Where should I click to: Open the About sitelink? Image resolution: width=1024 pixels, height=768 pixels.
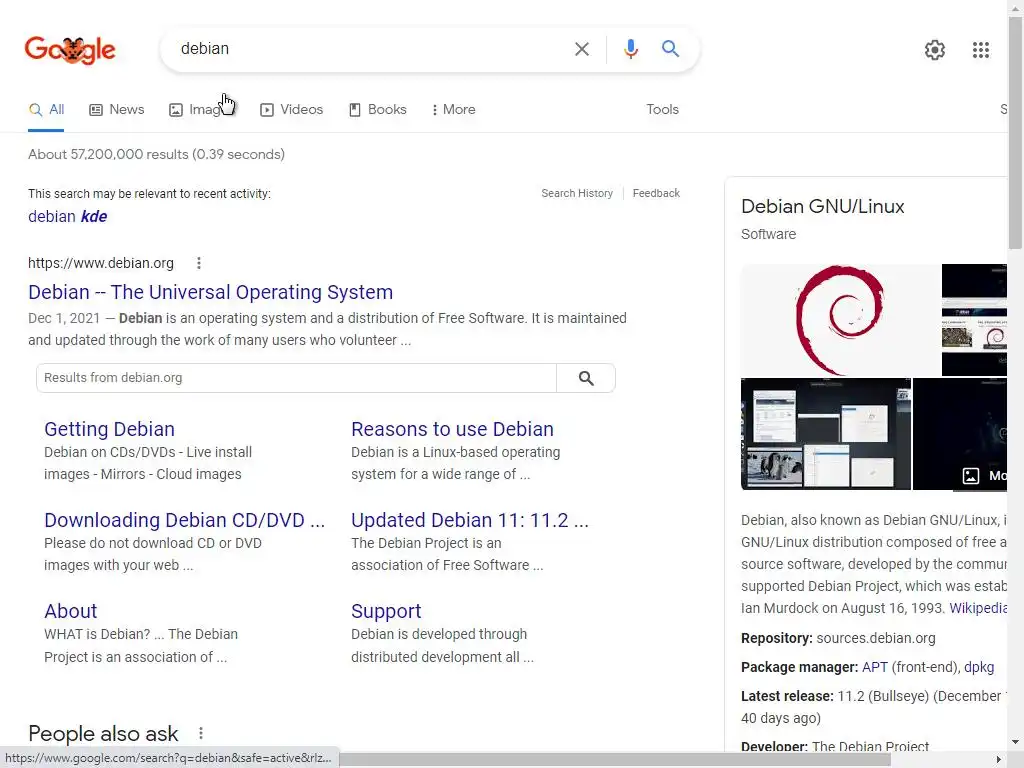click(x=71, y=611)
